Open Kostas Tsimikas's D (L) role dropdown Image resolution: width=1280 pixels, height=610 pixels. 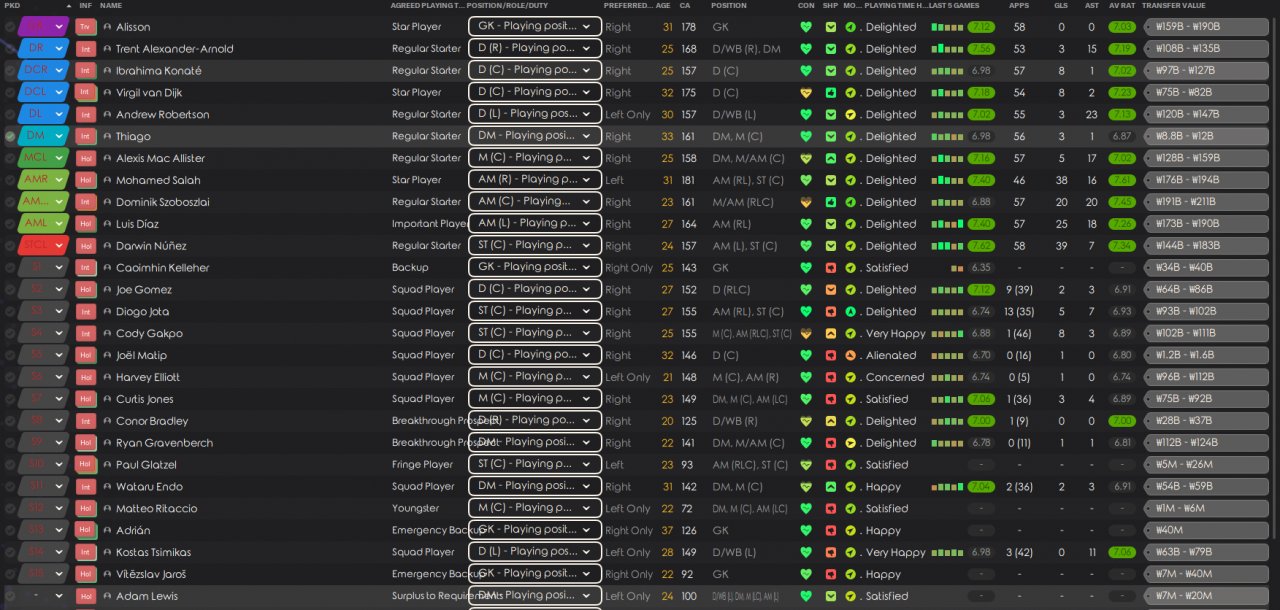(x=534, y=552)
